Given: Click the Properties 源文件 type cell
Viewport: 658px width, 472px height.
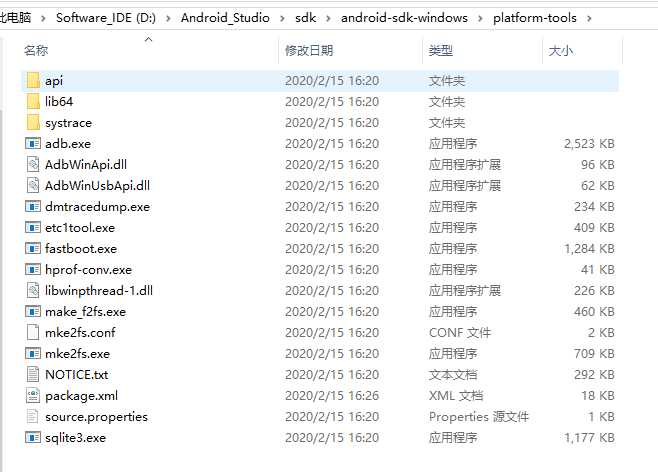Looking at the screenshot, I should click(479, 416).
